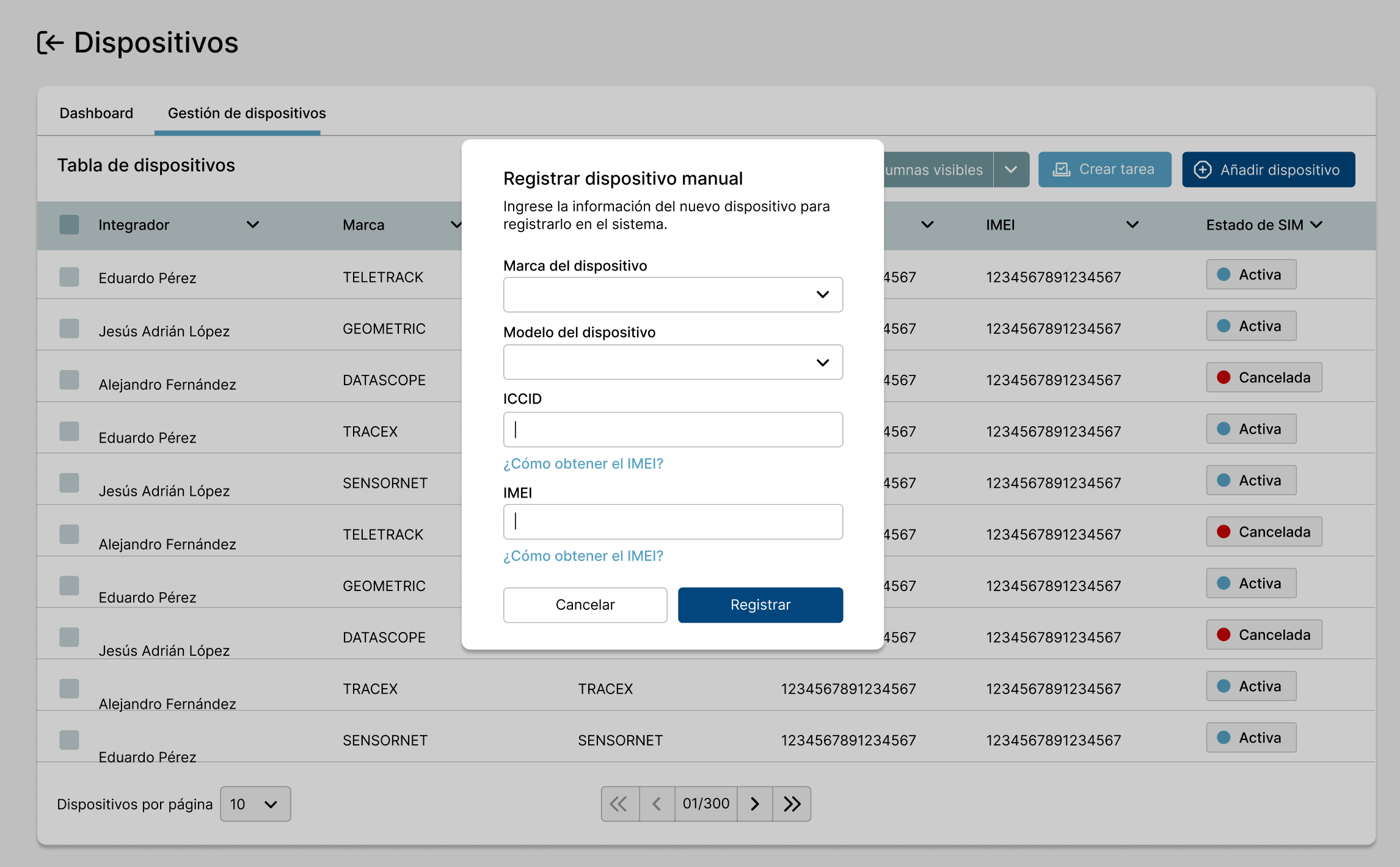Check the first Eduardo Pérez row checkbox
The height and width of the screenshot is (867, 1400).
click(x=69, y=277)
